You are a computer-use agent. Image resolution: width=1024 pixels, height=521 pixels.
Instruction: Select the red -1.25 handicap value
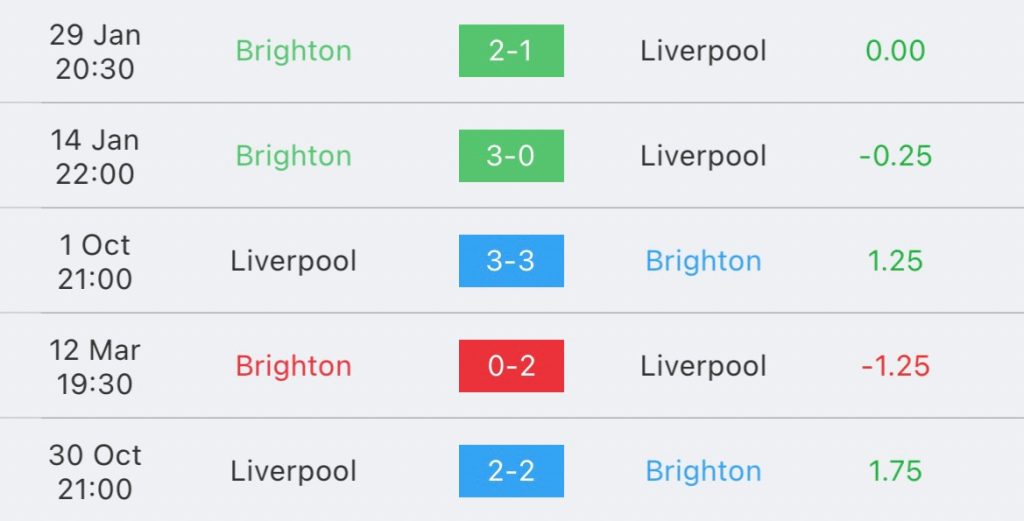tap(895, 366)
